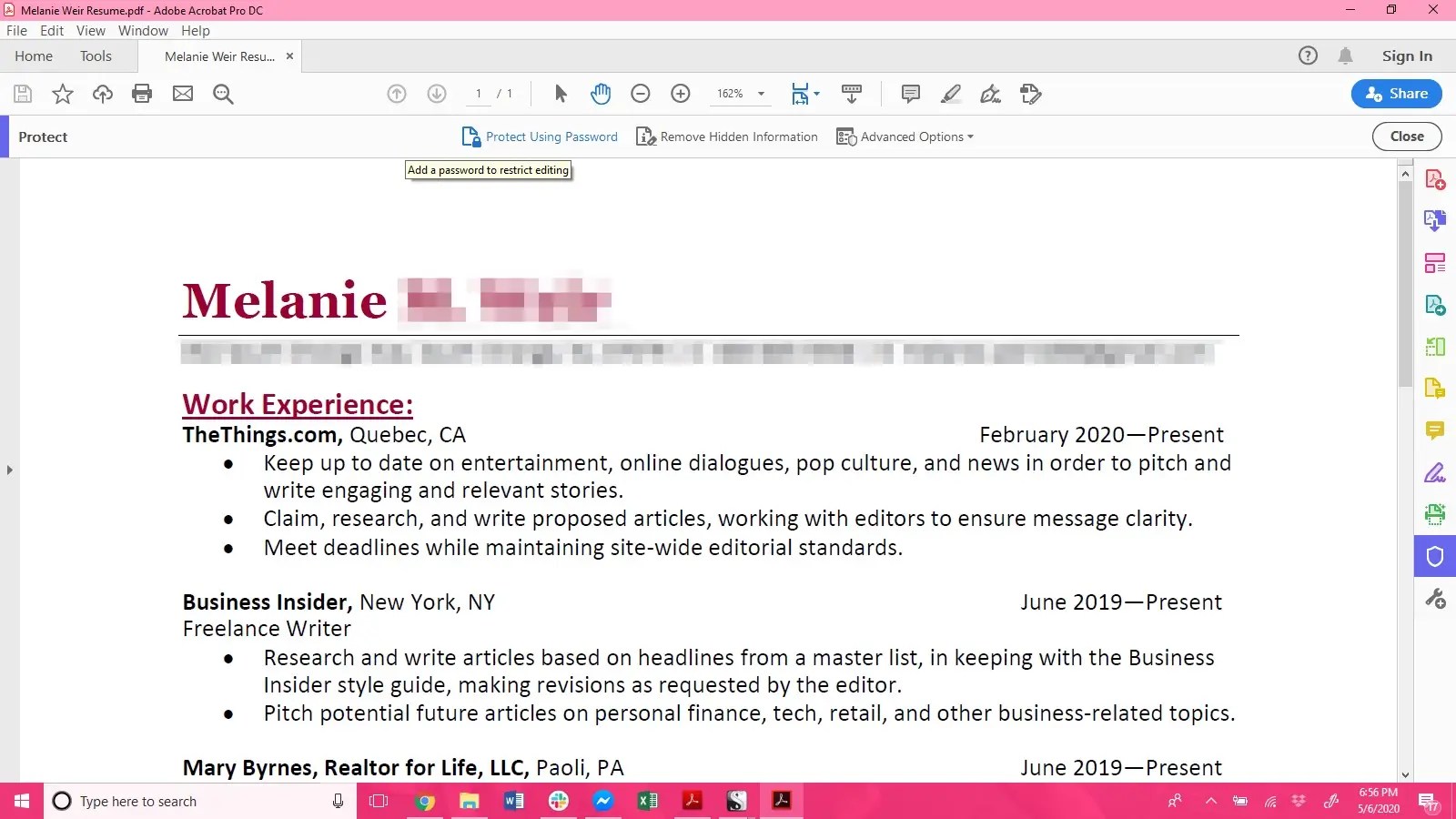The width and height of the screenshot is (1456, 819).
Task: Open Chrome from the taskbar
Action: point(425,801)
